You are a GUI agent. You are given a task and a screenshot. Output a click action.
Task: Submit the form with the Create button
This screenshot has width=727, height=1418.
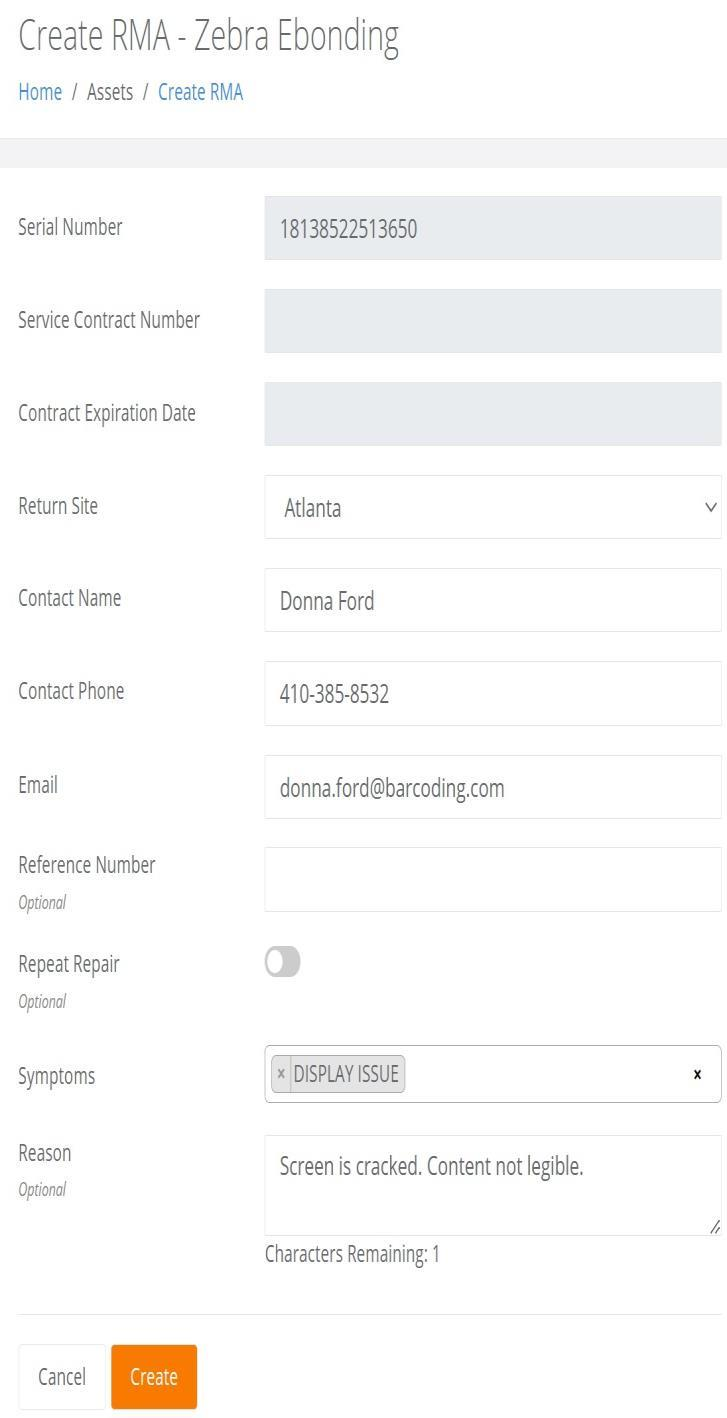click(x=154, y=1377)
